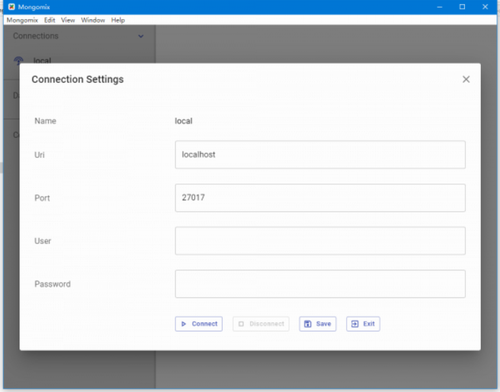This screenshot has height=392, width=500.
Task: Open the Window menu
Action: (93, 20)
